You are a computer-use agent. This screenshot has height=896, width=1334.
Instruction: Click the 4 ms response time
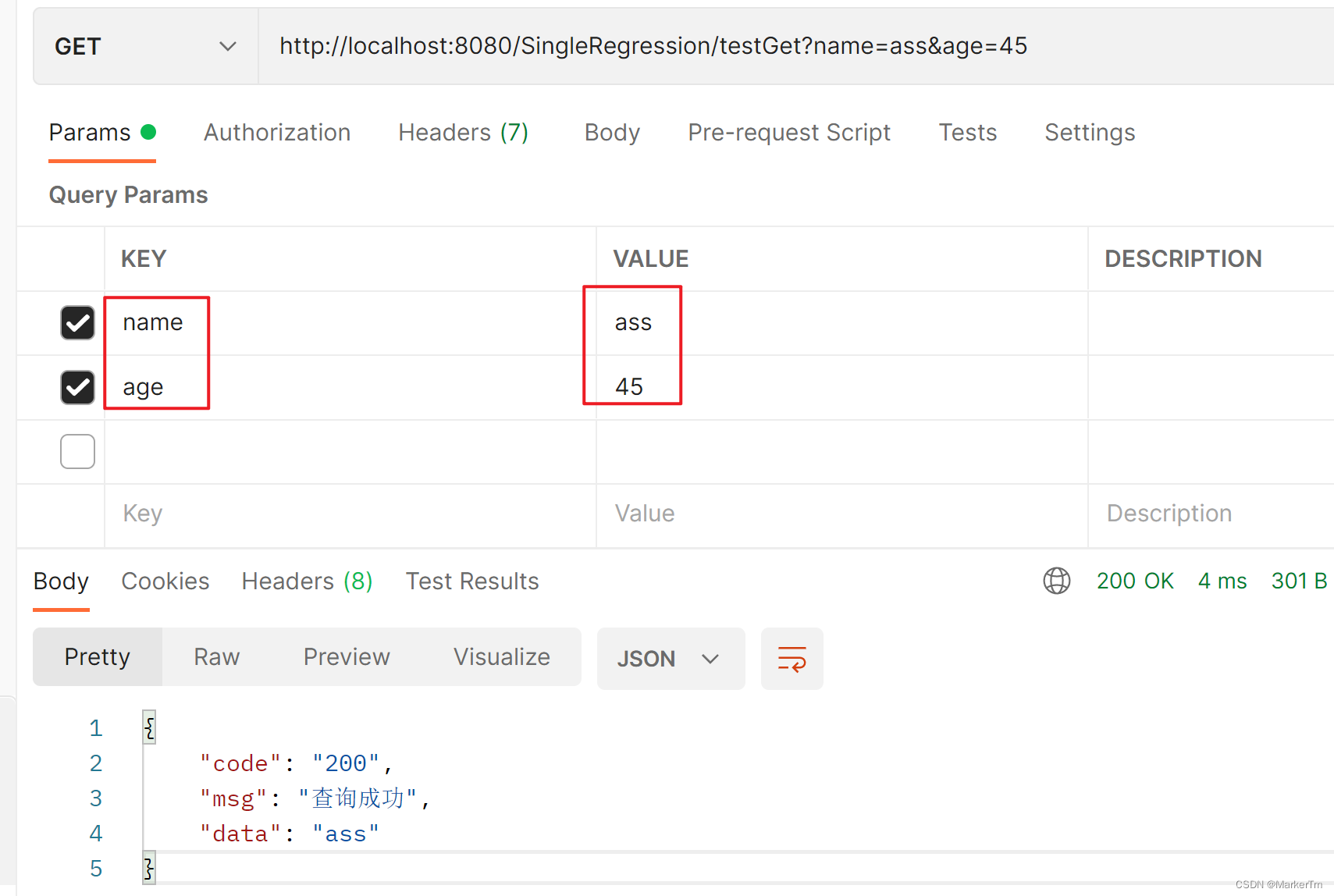(1222, 581)
